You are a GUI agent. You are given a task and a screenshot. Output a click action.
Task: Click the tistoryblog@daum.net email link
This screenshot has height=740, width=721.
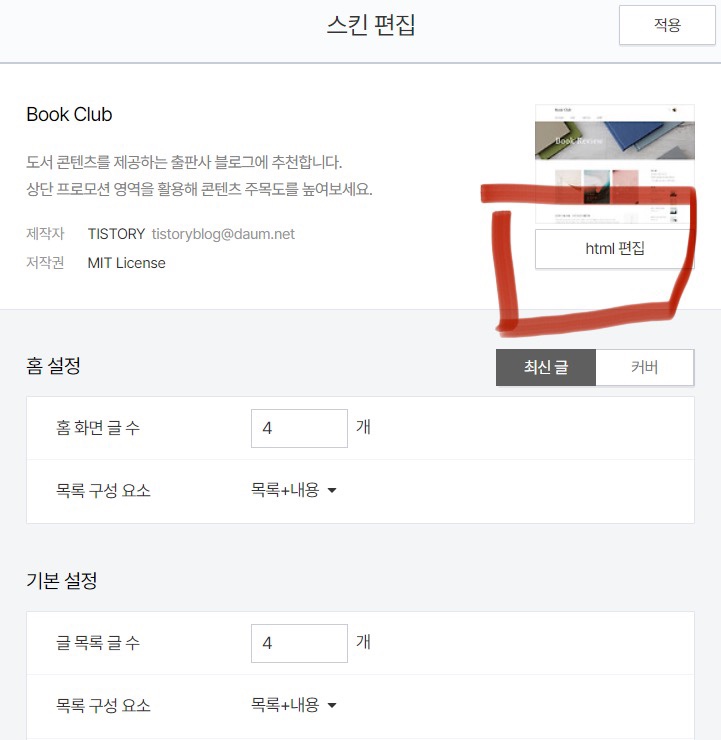(x=223, y=234)
